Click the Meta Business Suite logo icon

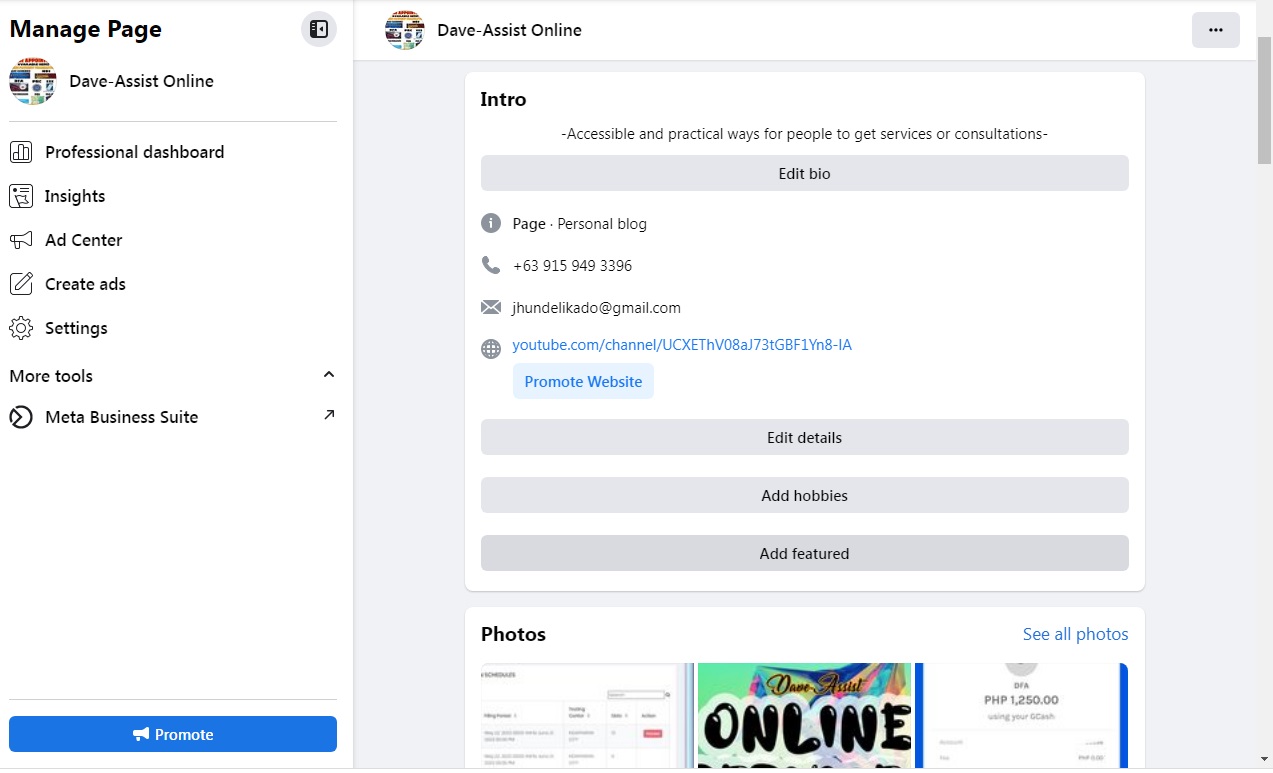[x=21, y=417]
